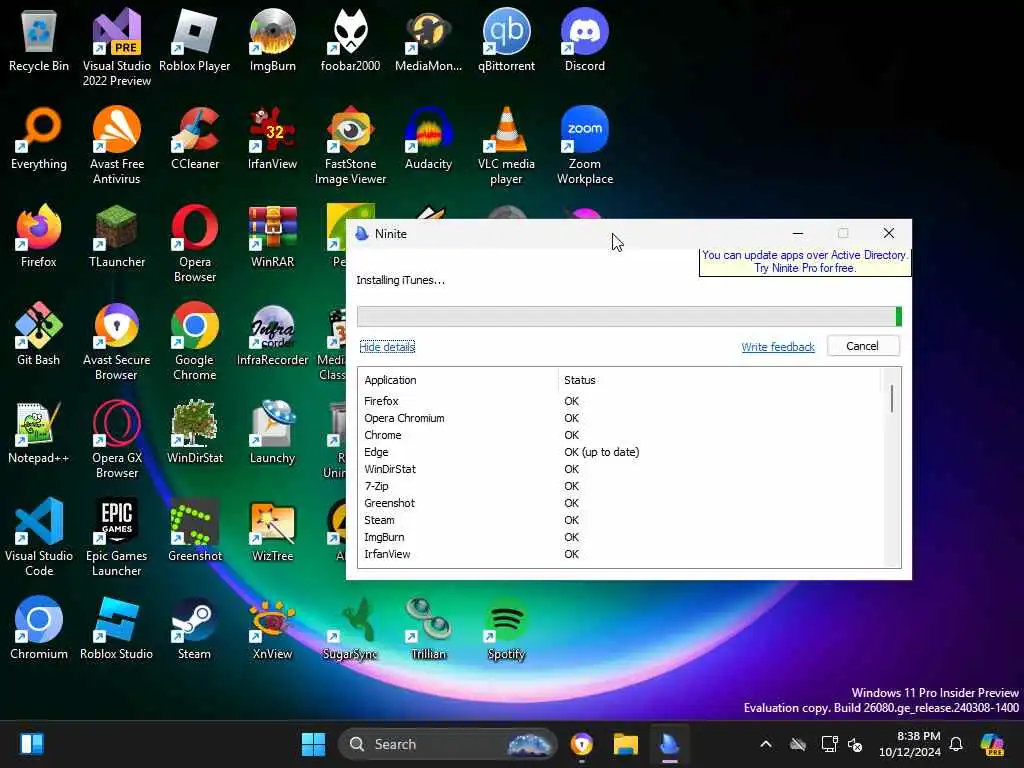Select the Spotify desktop icon
This screenshot has width=1024, height=768.
point(506,628)
